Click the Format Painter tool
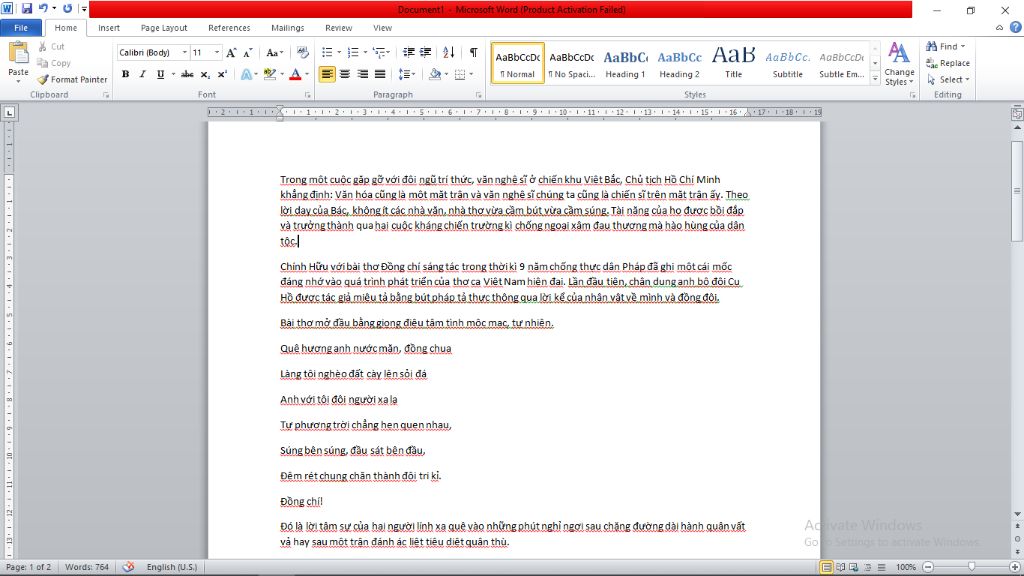The image size is (1024, 576). point(72,79)
